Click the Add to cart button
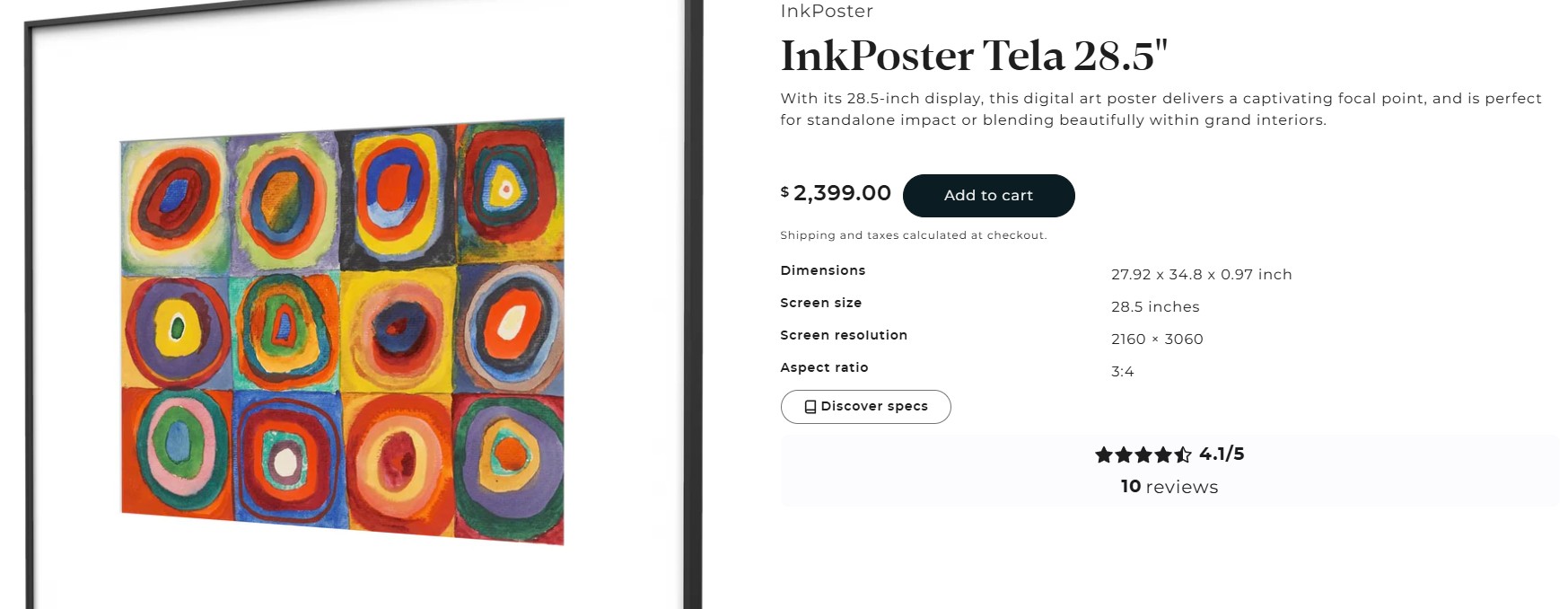1568x609 pixels. (988, 196)
